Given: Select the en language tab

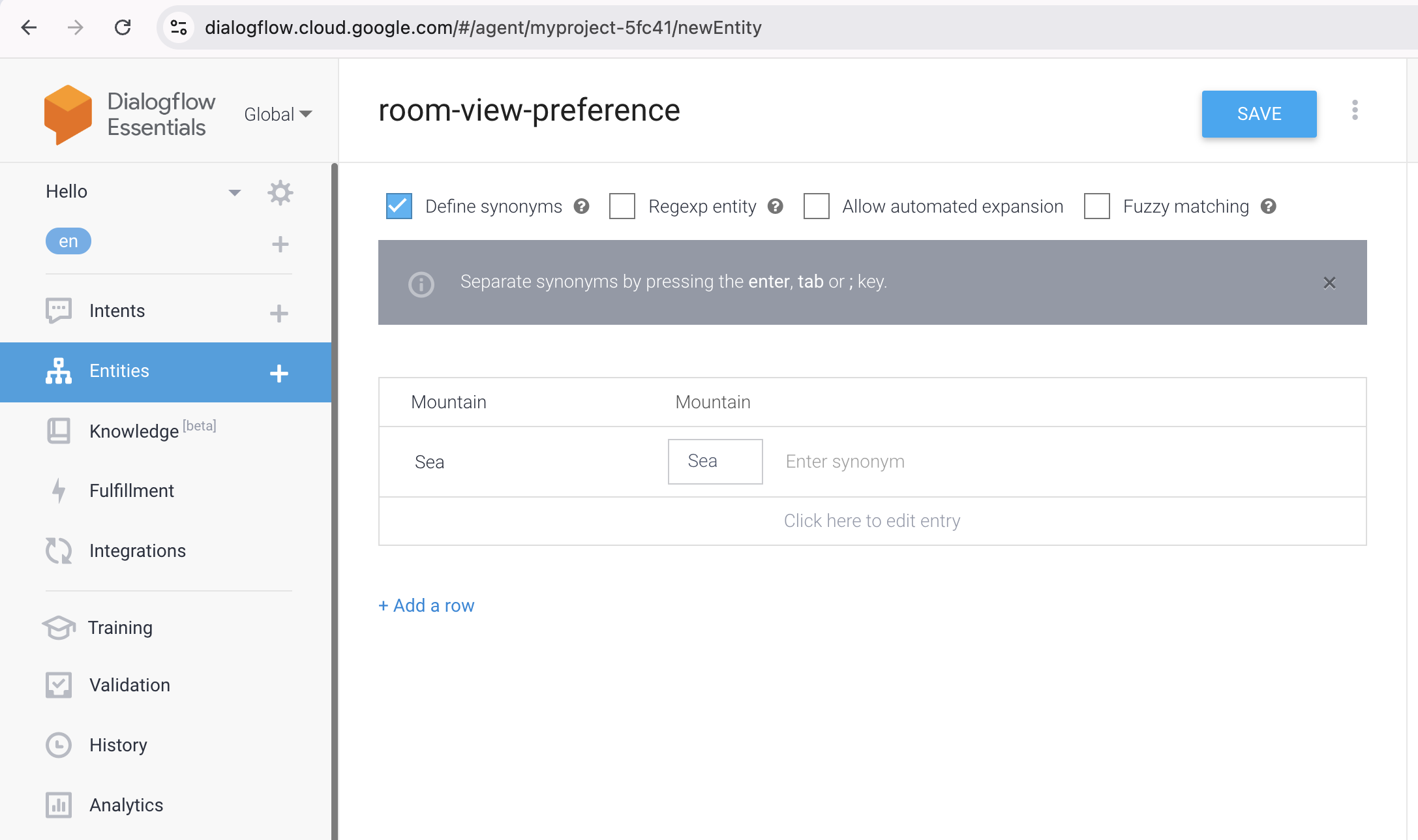Looking at the screenshot, I should (x=68, y=241).
